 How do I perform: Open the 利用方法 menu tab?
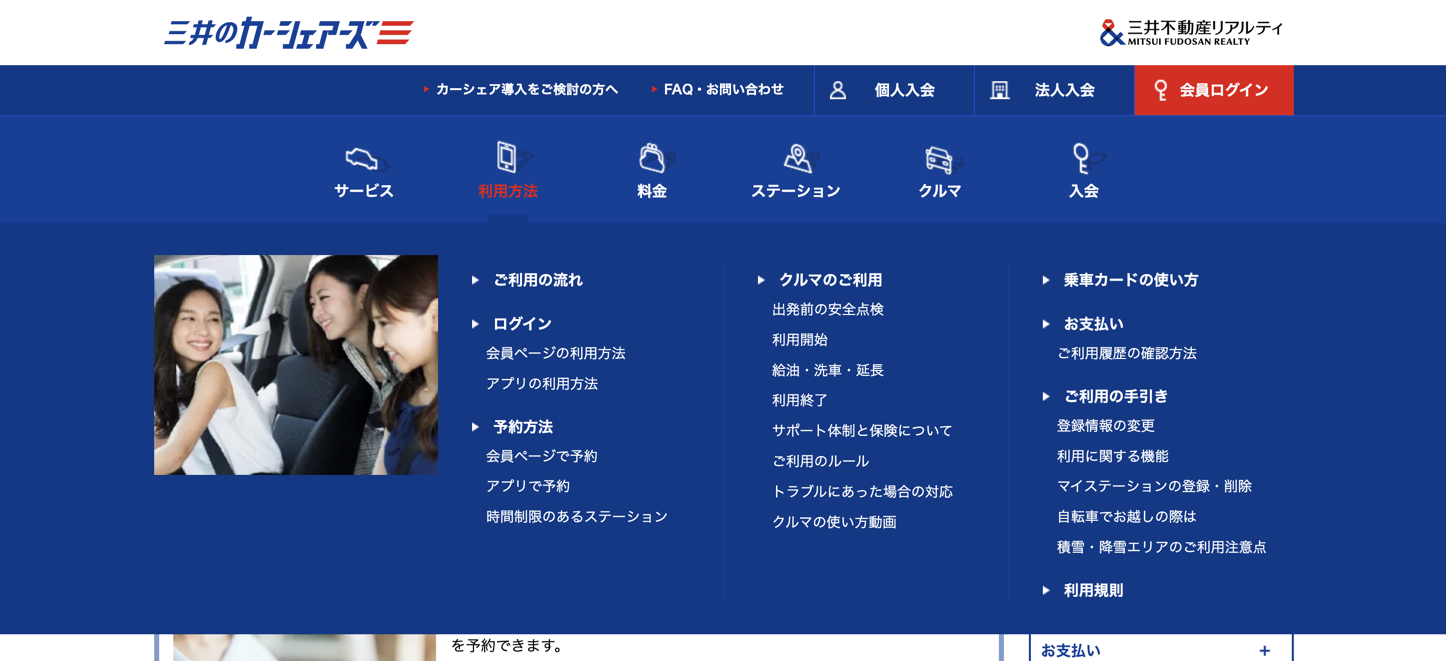[x=508, y=171]
